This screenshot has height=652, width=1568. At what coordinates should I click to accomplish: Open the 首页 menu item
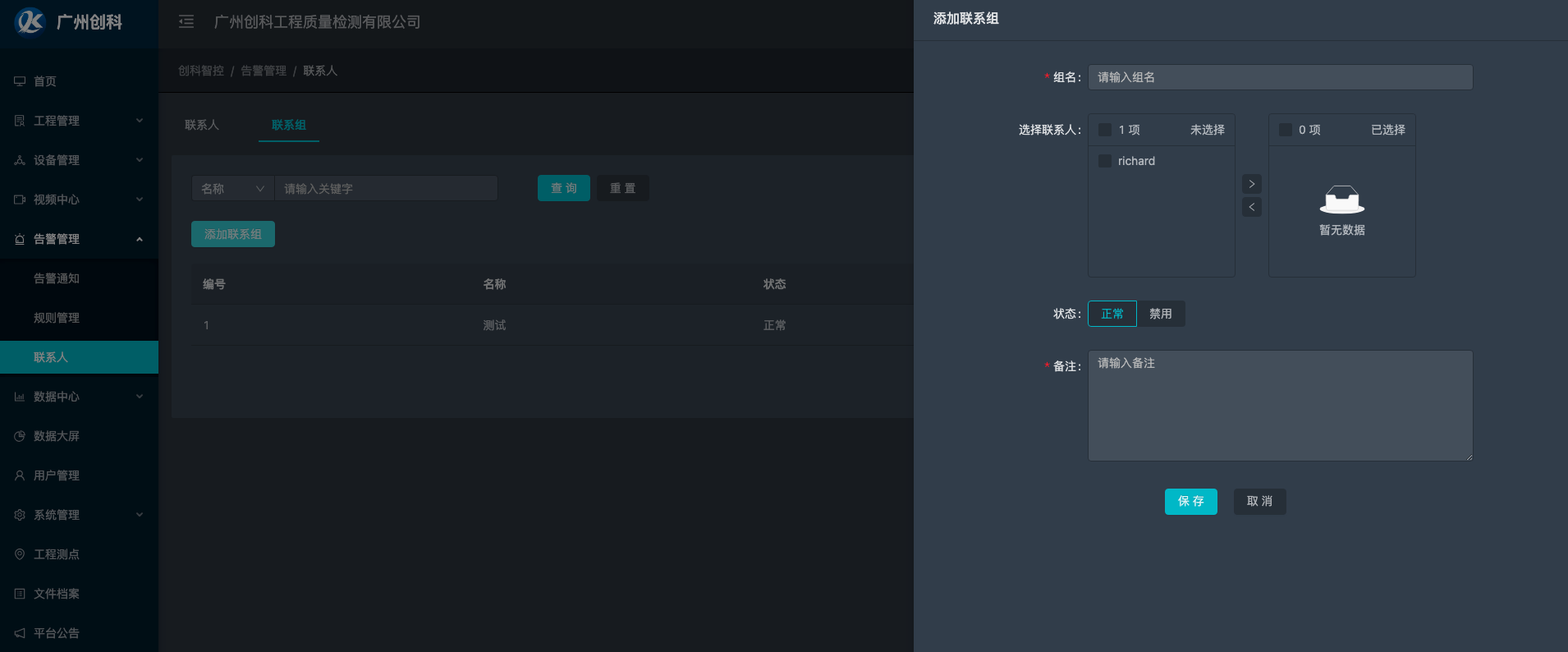click(79, 81)
